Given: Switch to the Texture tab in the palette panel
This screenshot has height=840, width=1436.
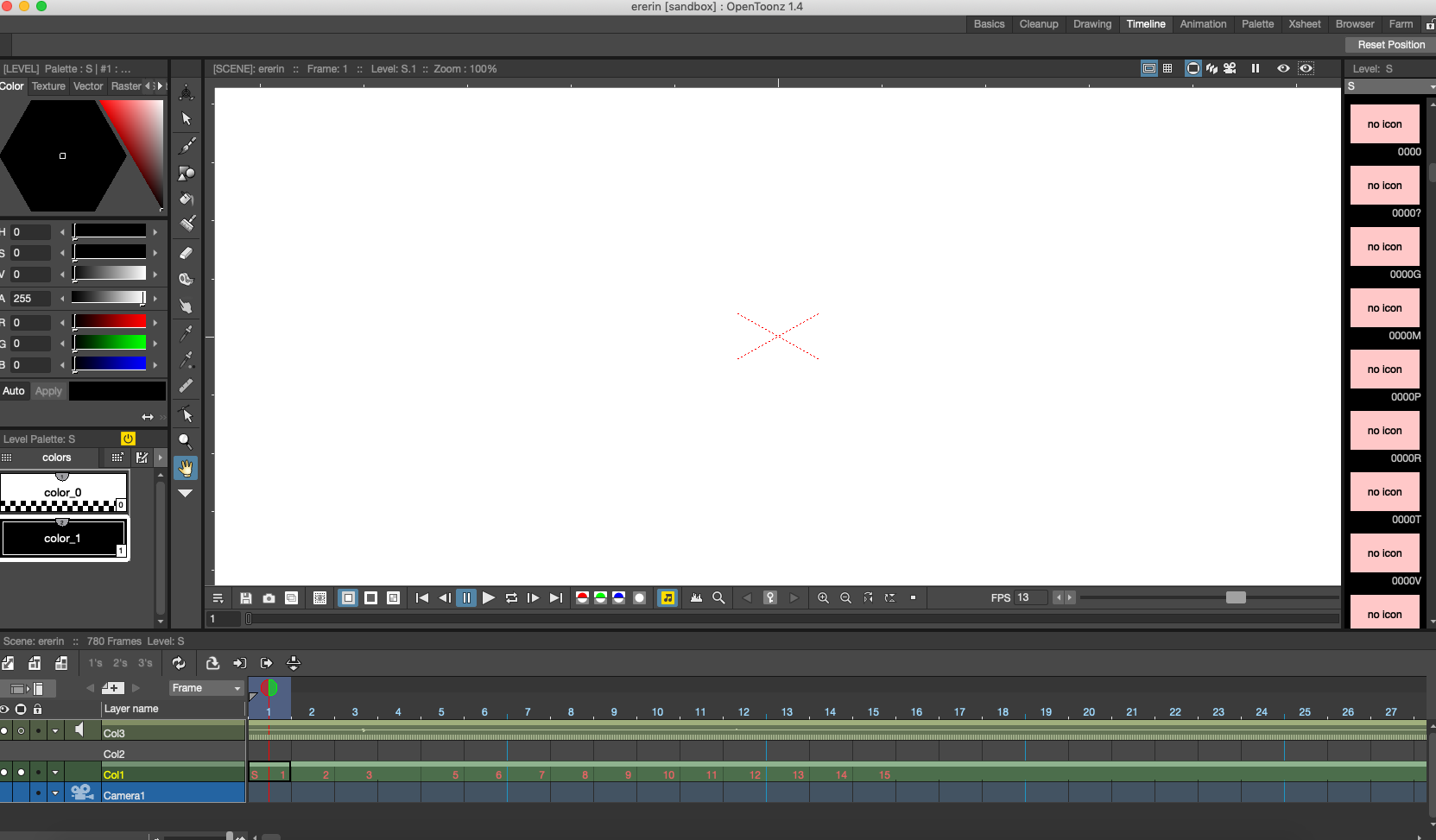Looking at the screenshot, I should [x=47, y=86].
